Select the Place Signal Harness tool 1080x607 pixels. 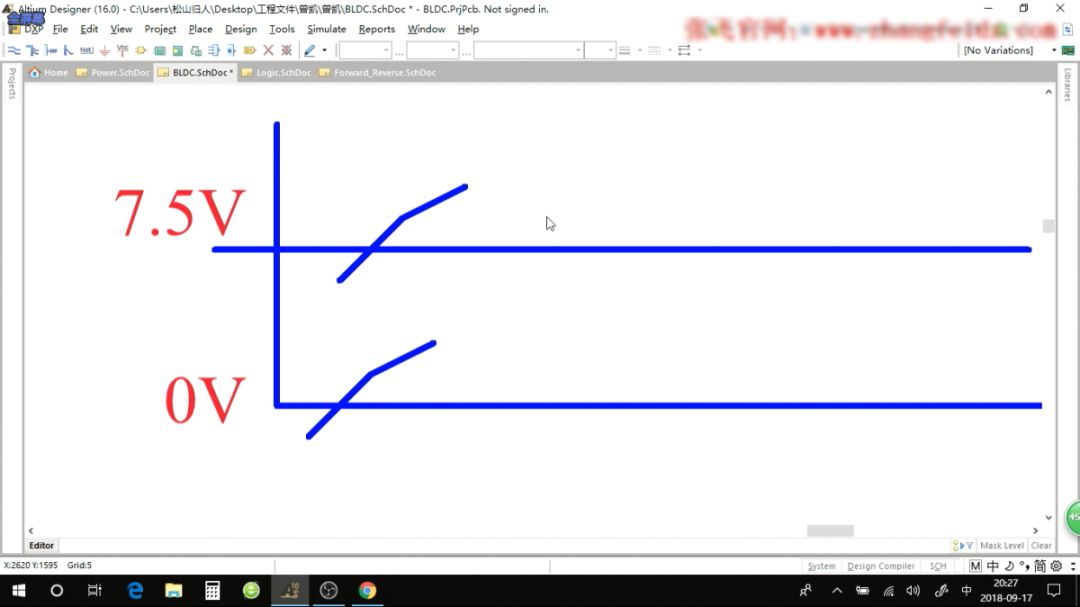coord(51,50)
